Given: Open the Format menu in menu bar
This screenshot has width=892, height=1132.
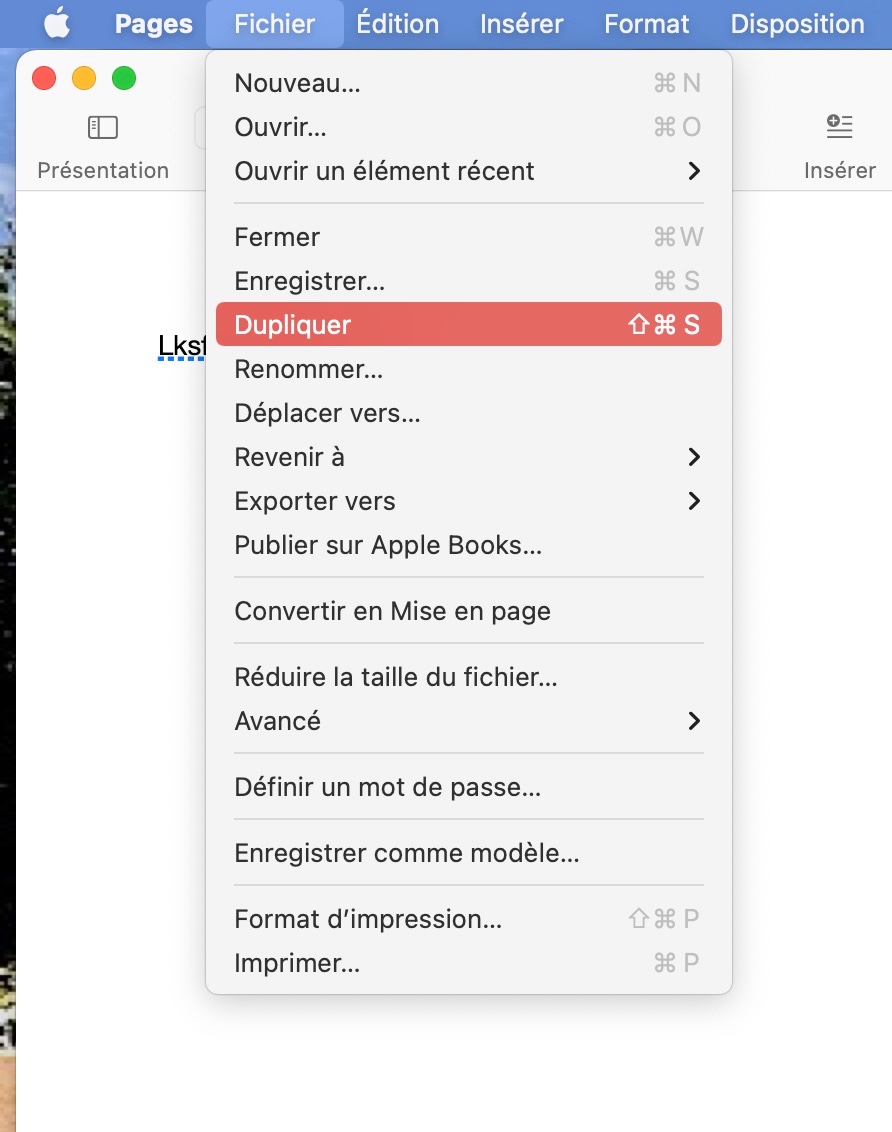Looking at the screenshot, I should (x=647, y=24).
